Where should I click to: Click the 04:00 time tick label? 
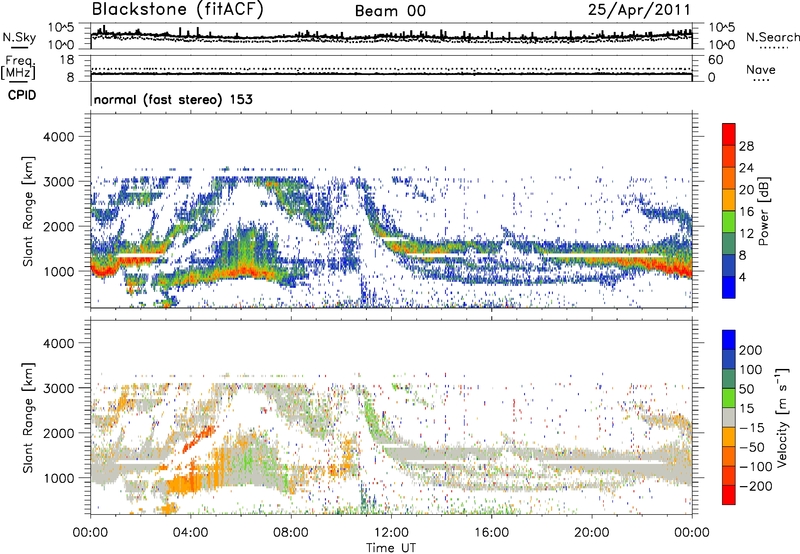pos(191,533)
